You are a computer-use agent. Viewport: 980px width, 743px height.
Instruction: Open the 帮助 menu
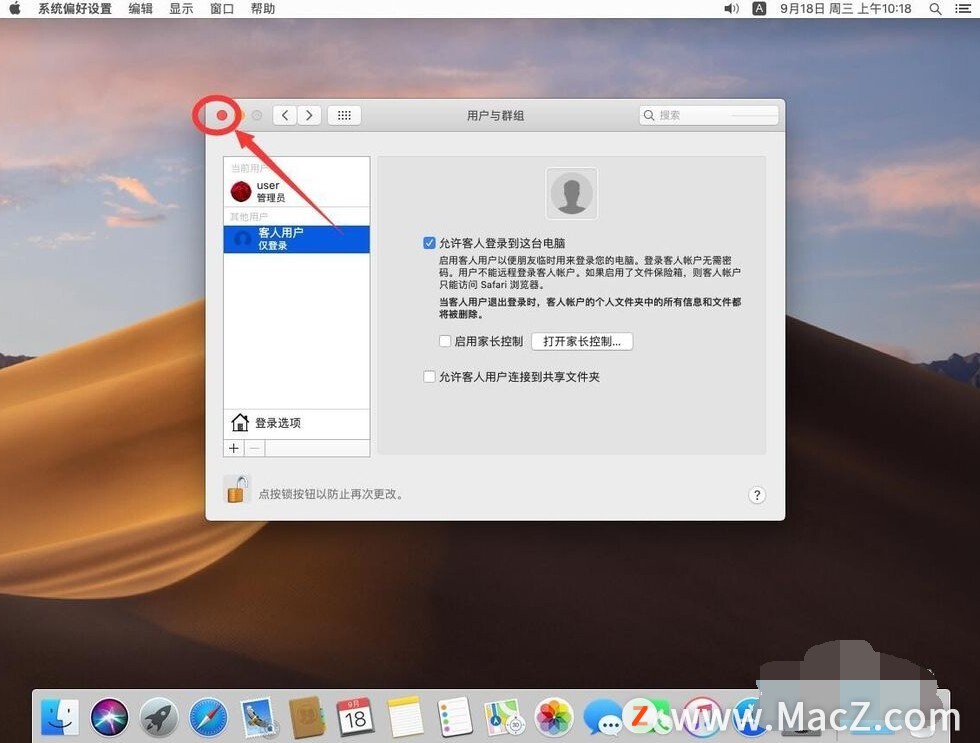(x=262, y=9)
